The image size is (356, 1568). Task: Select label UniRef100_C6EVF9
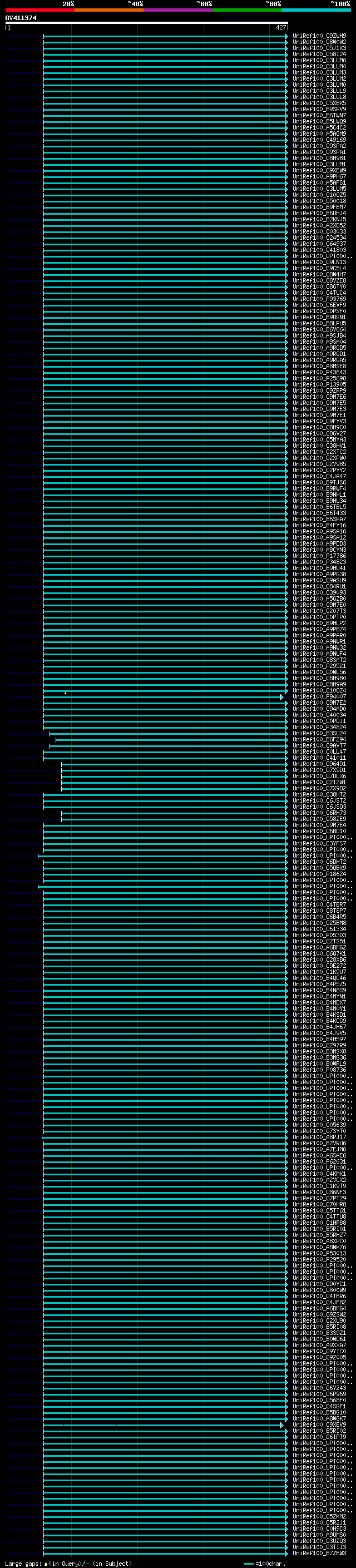319,305
